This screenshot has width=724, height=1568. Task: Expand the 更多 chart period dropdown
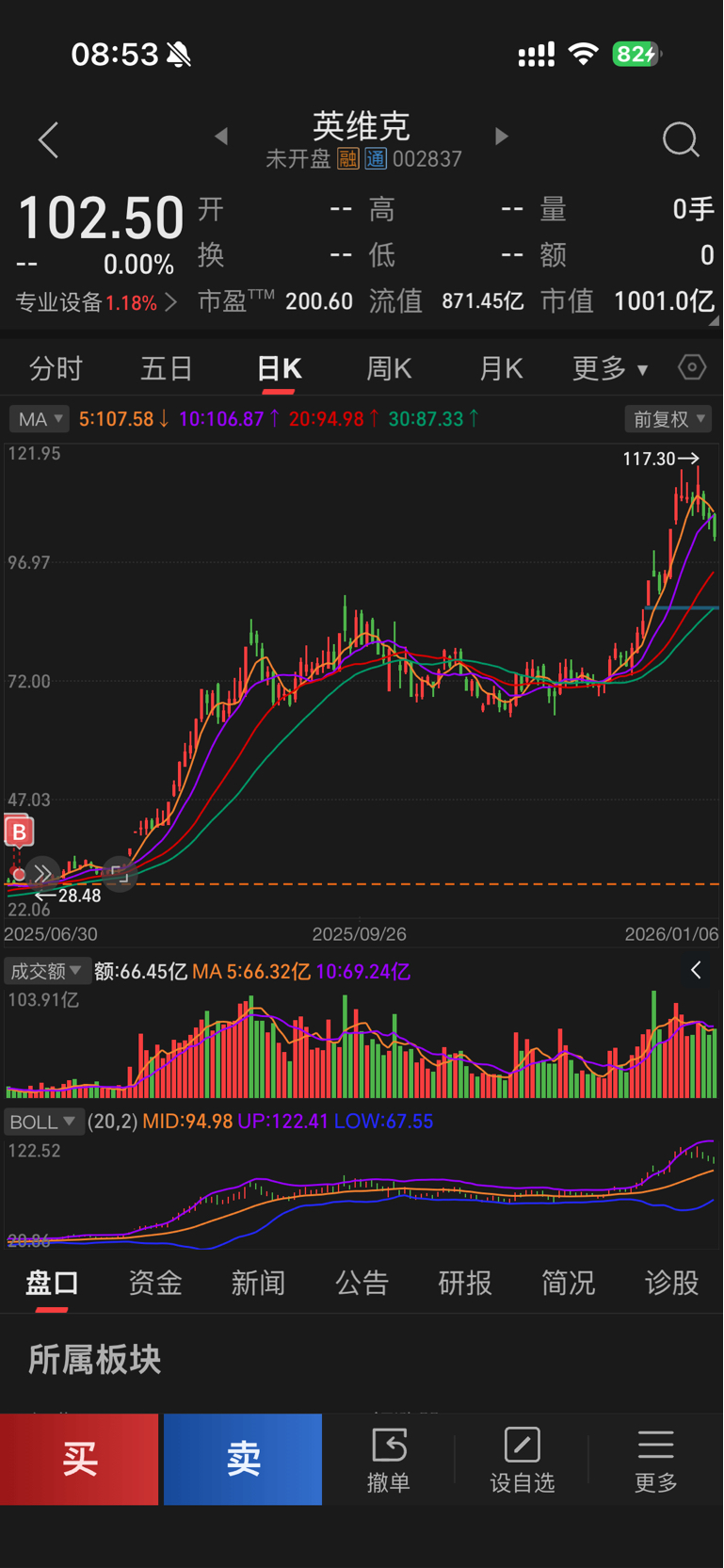point(610,368)
